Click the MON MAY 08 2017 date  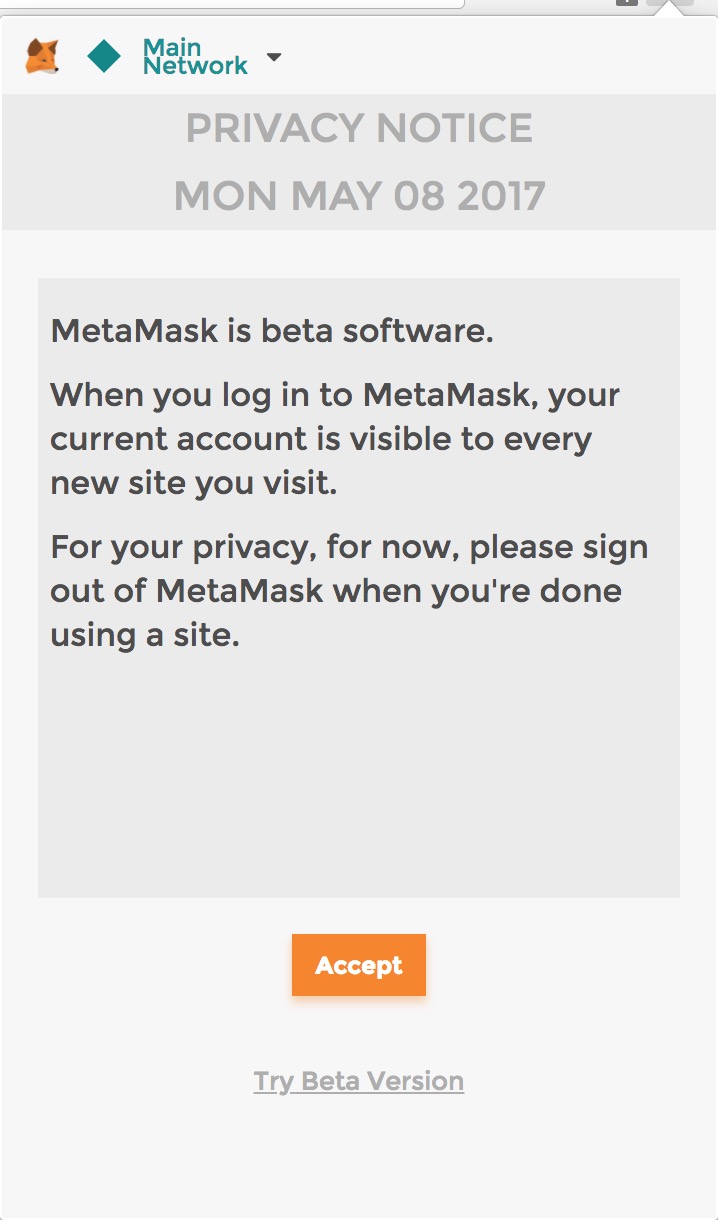point(359,196)
